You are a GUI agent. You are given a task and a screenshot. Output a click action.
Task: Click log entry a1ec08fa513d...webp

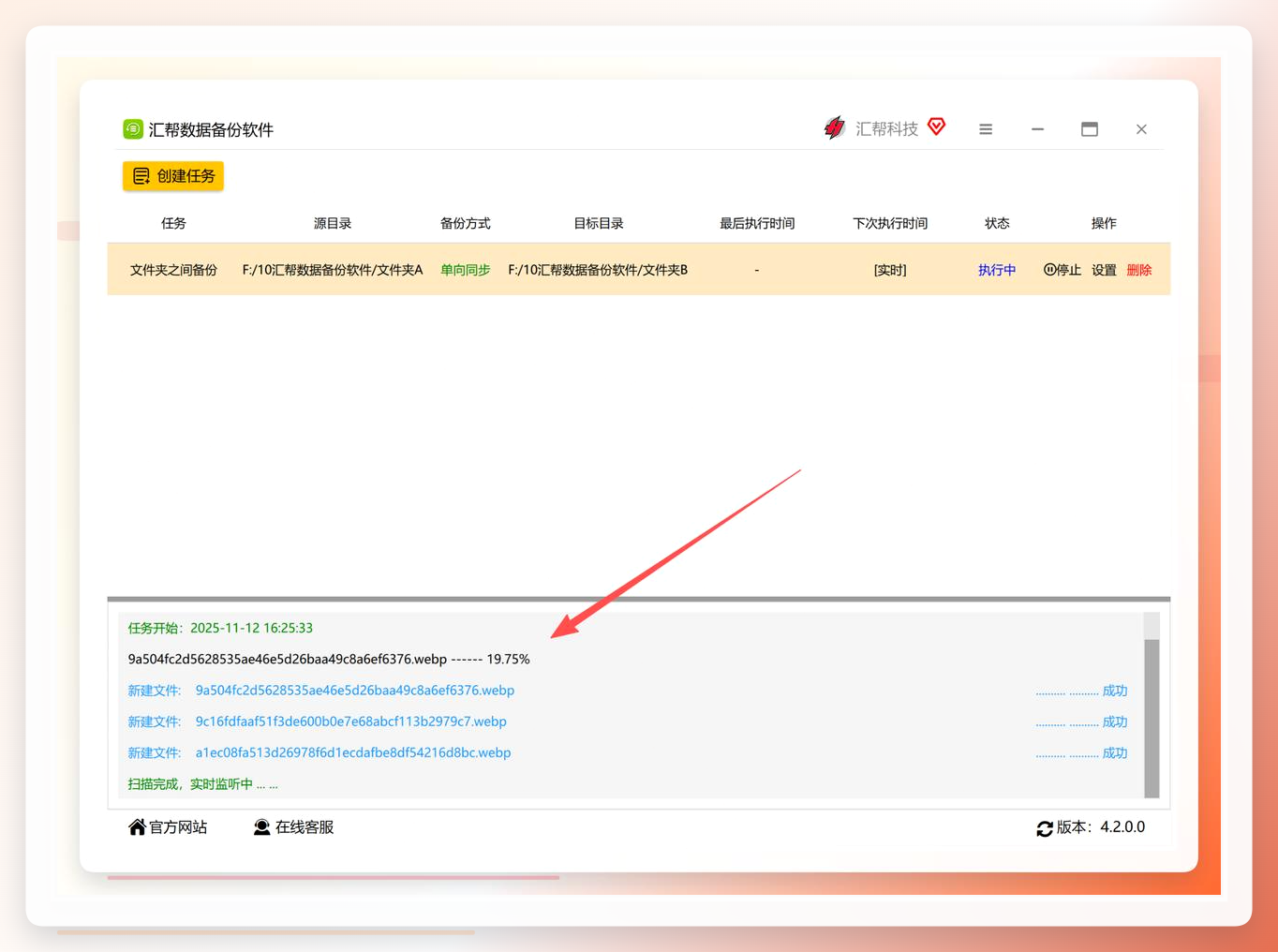click(352, 752)
